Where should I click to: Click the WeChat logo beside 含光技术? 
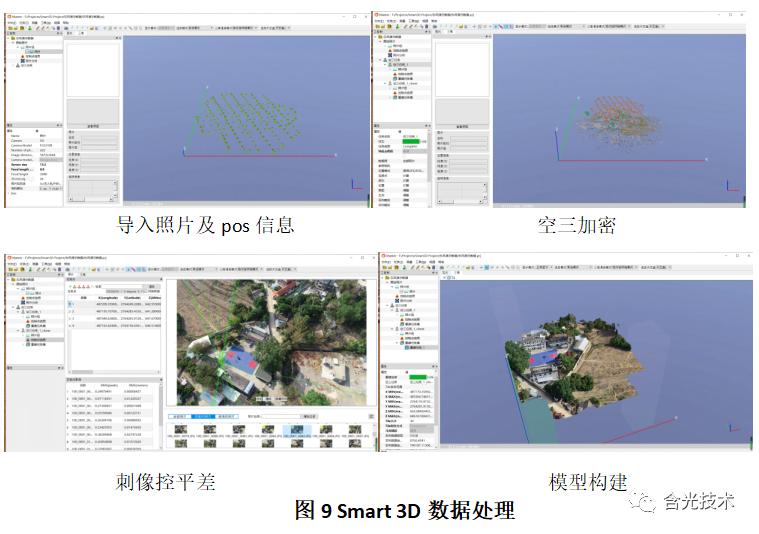point(648,501)
